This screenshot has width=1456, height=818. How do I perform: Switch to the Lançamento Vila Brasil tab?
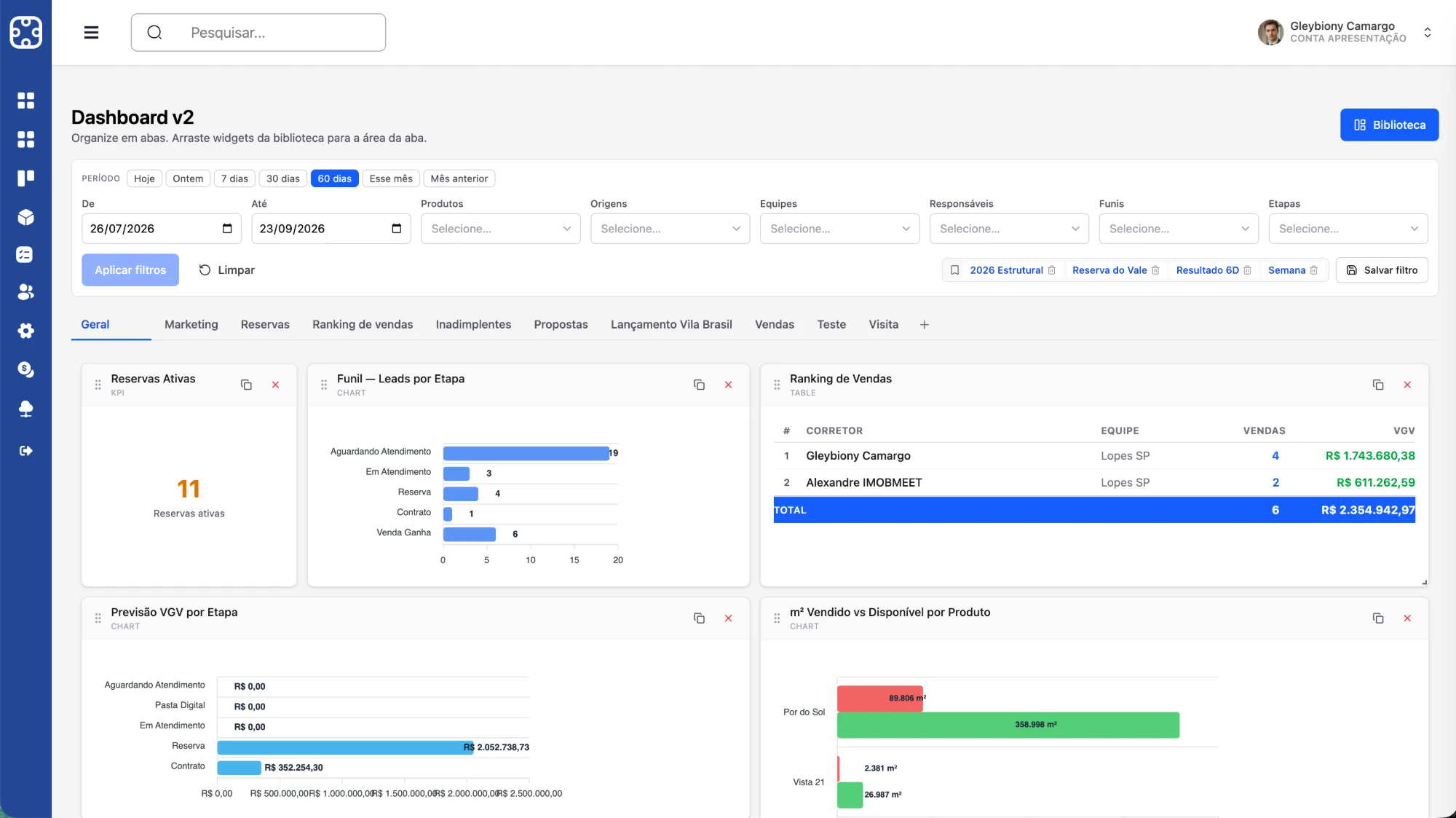click(671, 325)
